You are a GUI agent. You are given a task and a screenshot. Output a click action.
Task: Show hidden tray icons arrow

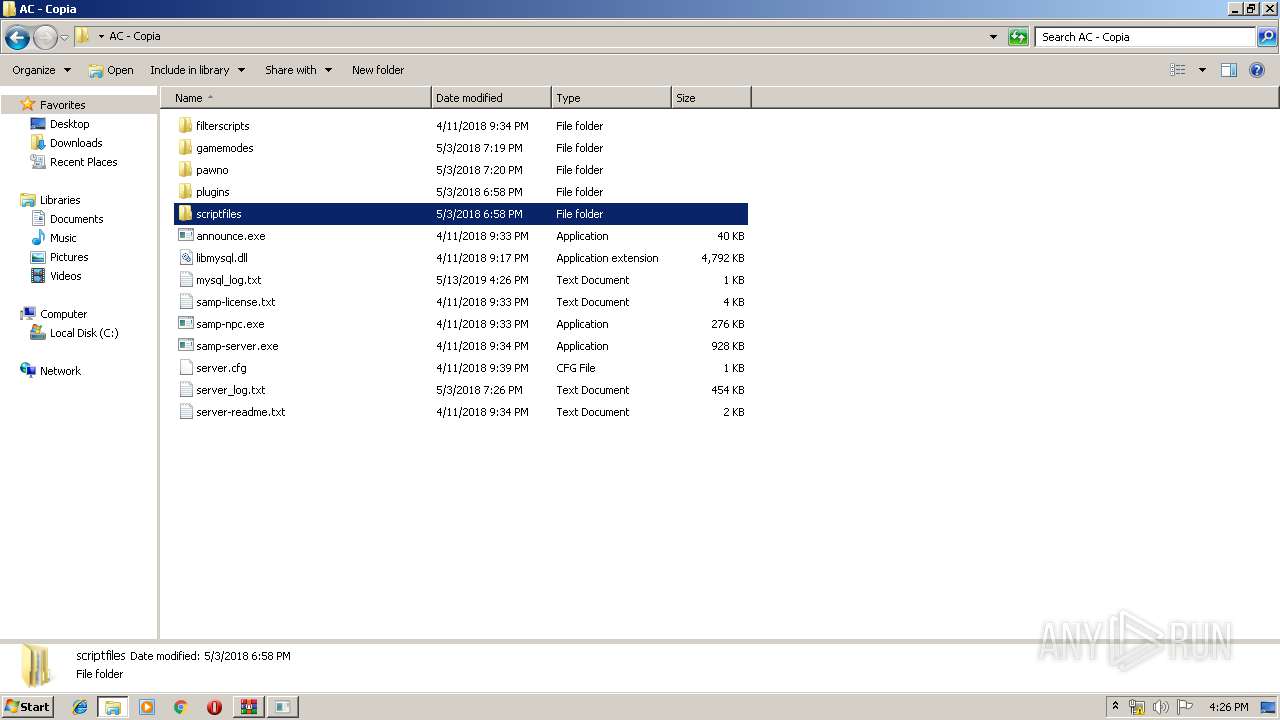pos(1115,707)
